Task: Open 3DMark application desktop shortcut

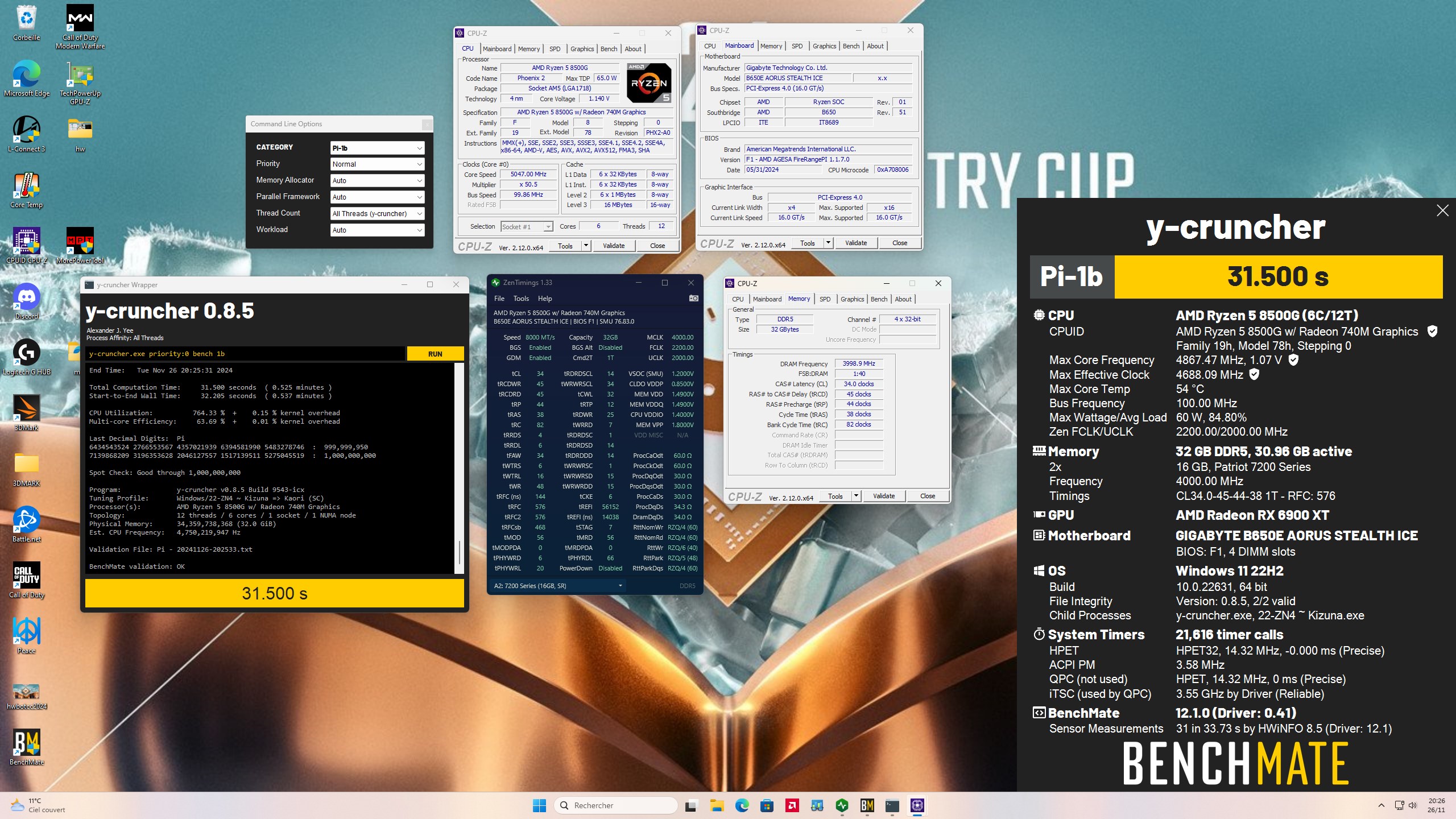Action: [27, 413]
